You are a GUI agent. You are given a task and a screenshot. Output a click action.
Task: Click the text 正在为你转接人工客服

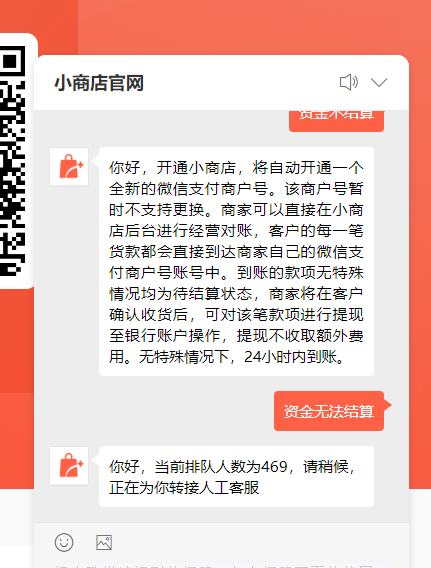(184, 488)
